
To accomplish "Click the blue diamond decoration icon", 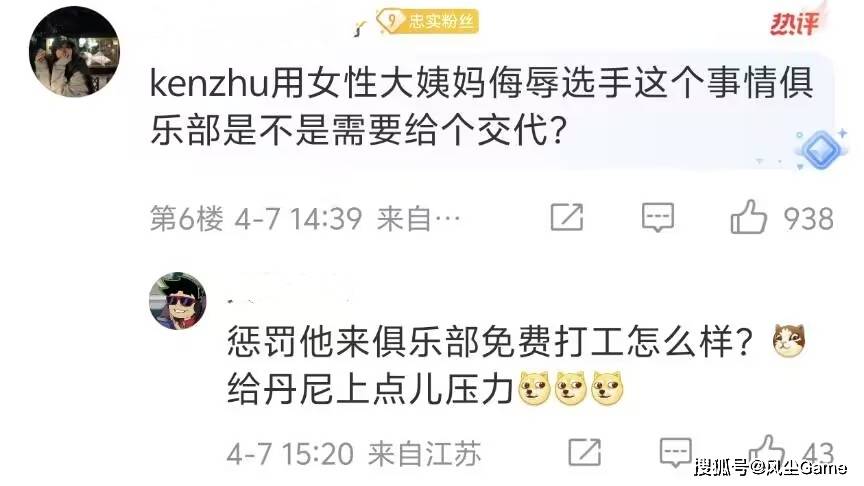I will (820, 149).
